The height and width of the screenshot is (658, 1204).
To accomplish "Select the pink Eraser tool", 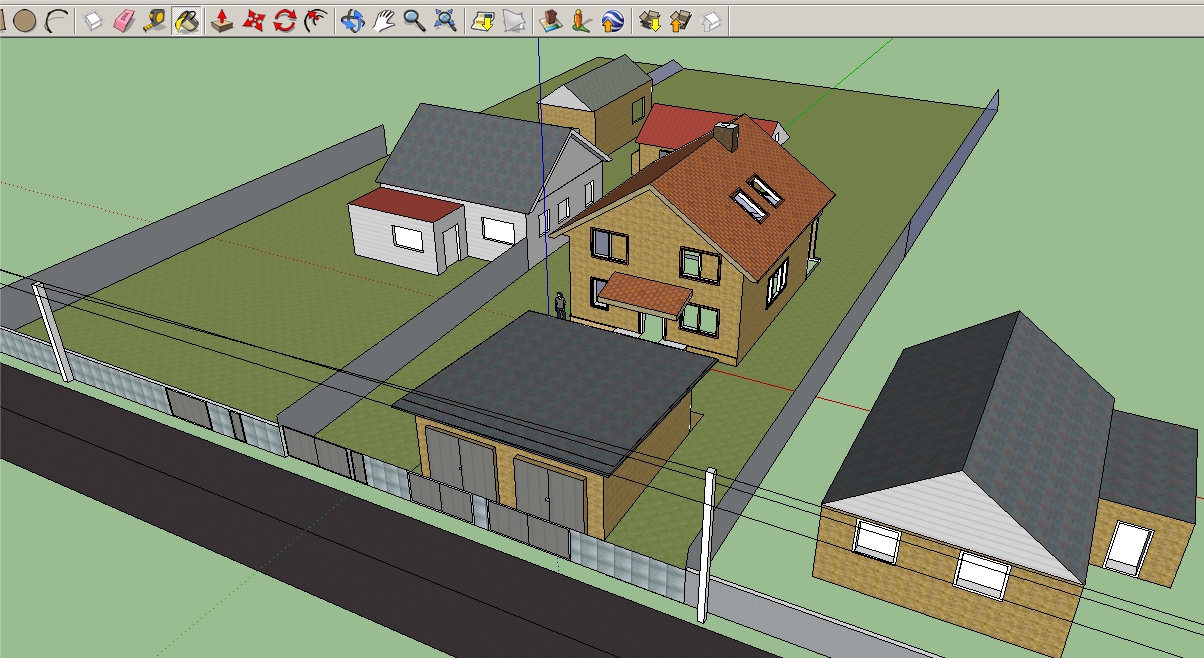I will pos(124,20).
